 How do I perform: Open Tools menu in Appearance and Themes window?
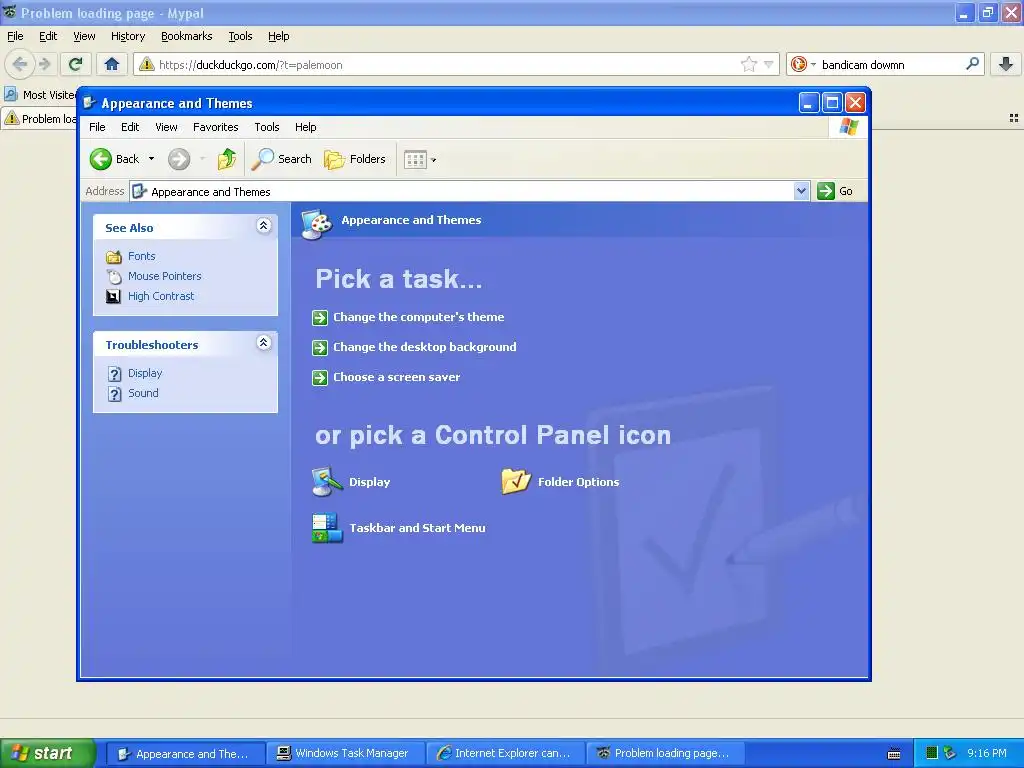coord(266,127)
